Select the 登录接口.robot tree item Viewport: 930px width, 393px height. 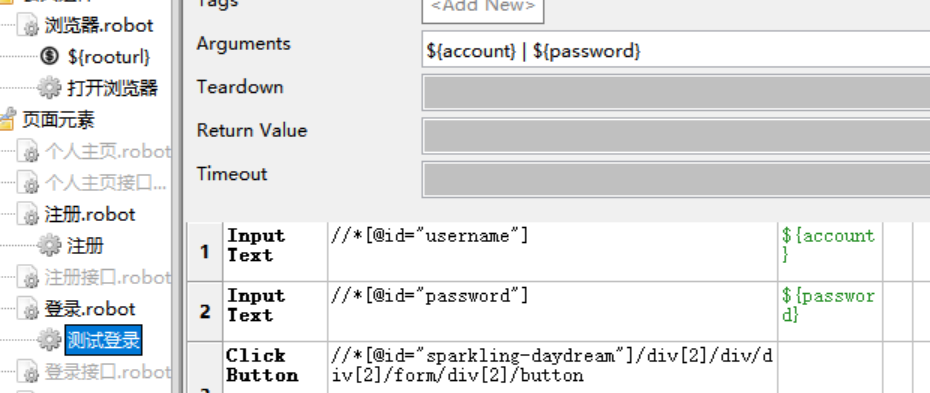click(x=108, y=372)
